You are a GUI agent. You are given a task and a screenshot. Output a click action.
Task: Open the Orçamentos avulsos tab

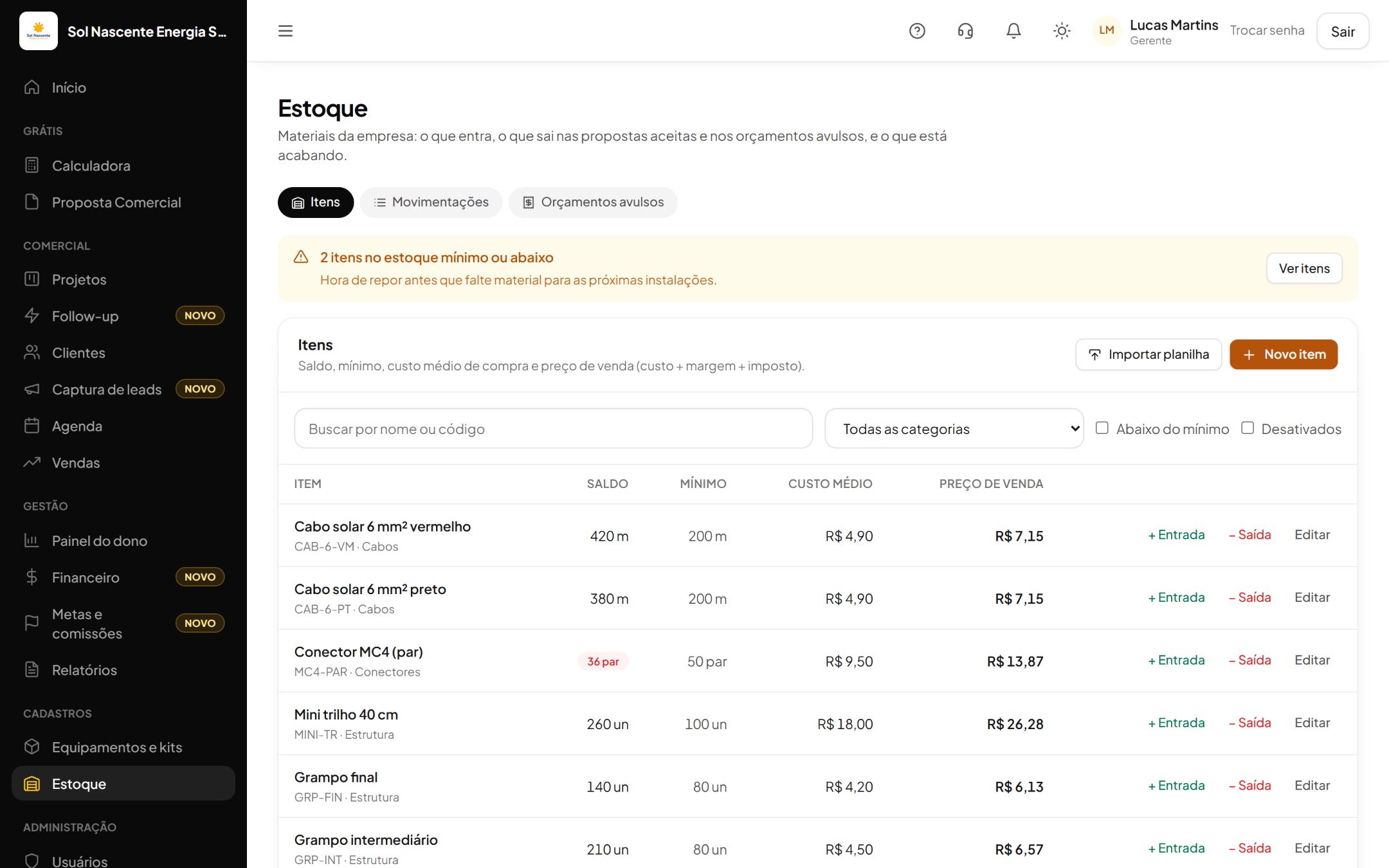(x=593, y=203)
